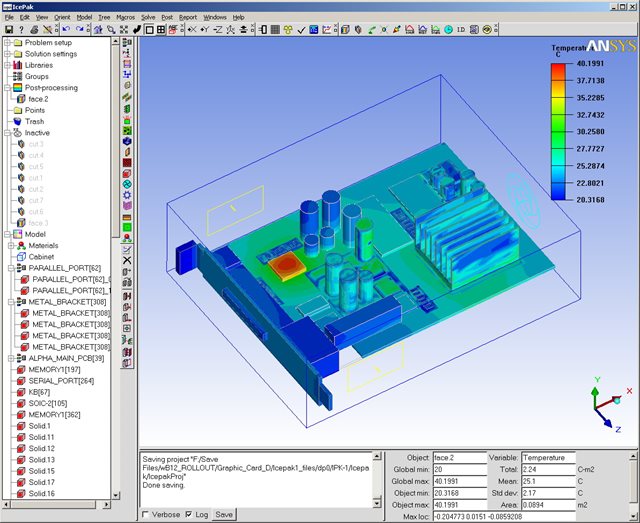Select MEMORY1[197] in the model tree

[54, 369]
